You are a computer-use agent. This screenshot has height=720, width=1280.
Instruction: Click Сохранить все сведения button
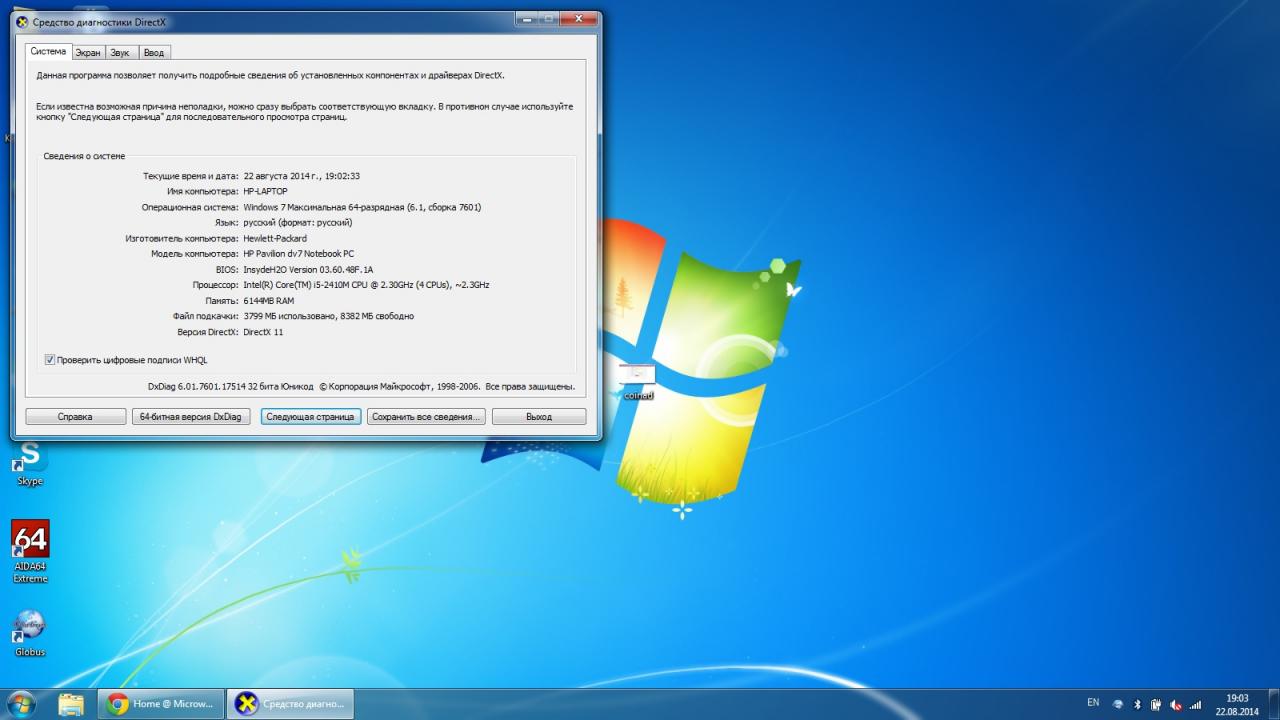click(x=426, y=417)
